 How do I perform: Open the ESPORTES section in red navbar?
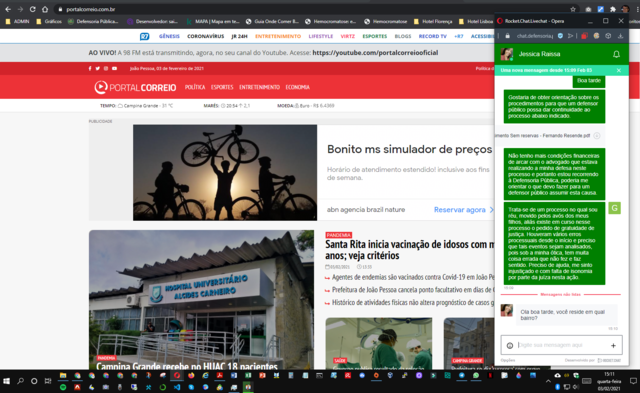(x=222, y=87)
